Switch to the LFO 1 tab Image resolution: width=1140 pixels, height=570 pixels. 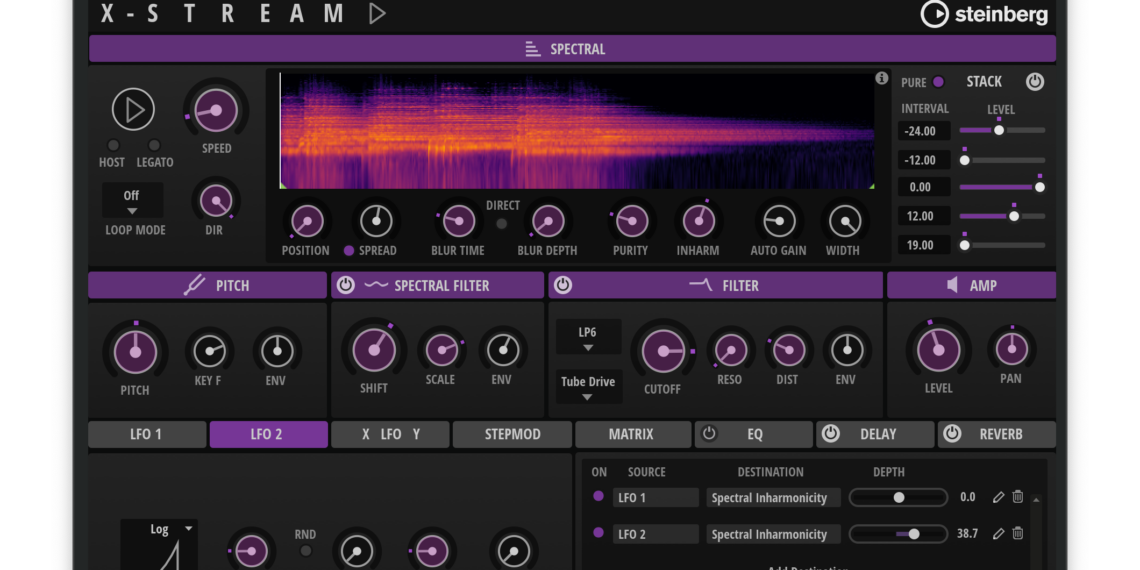click(x=147, y=434)
